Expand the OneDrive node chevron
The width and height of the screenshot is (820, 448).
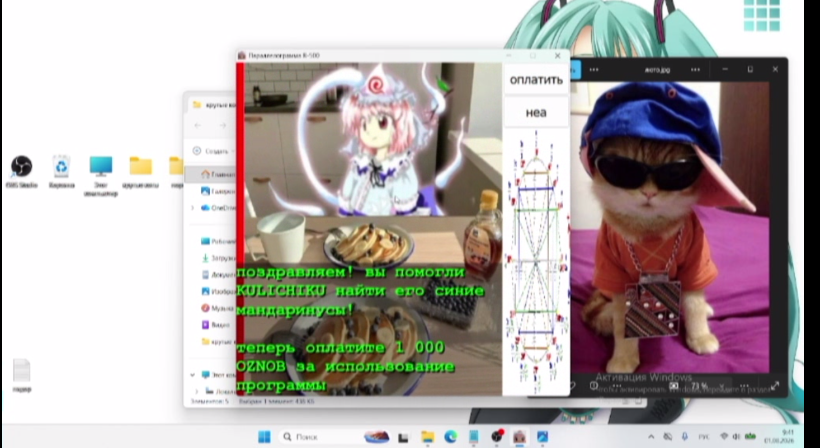[192, 208]
